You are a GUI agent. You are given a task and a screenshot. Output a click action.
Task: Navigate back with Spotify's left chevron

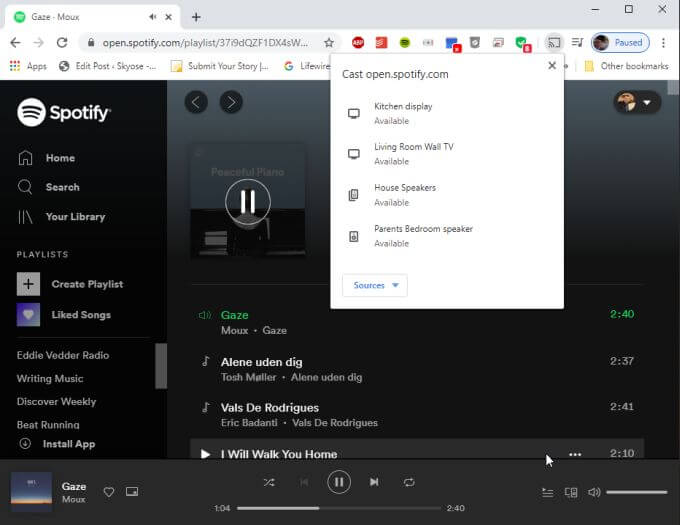196,102
